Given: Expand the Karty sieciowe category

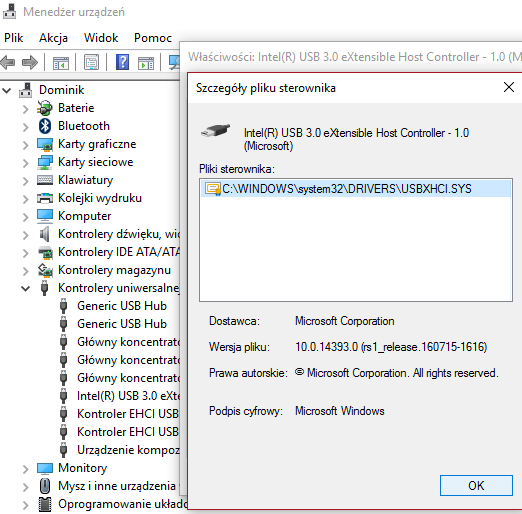Looking at the screenshot, I should [x=26, y=163].
